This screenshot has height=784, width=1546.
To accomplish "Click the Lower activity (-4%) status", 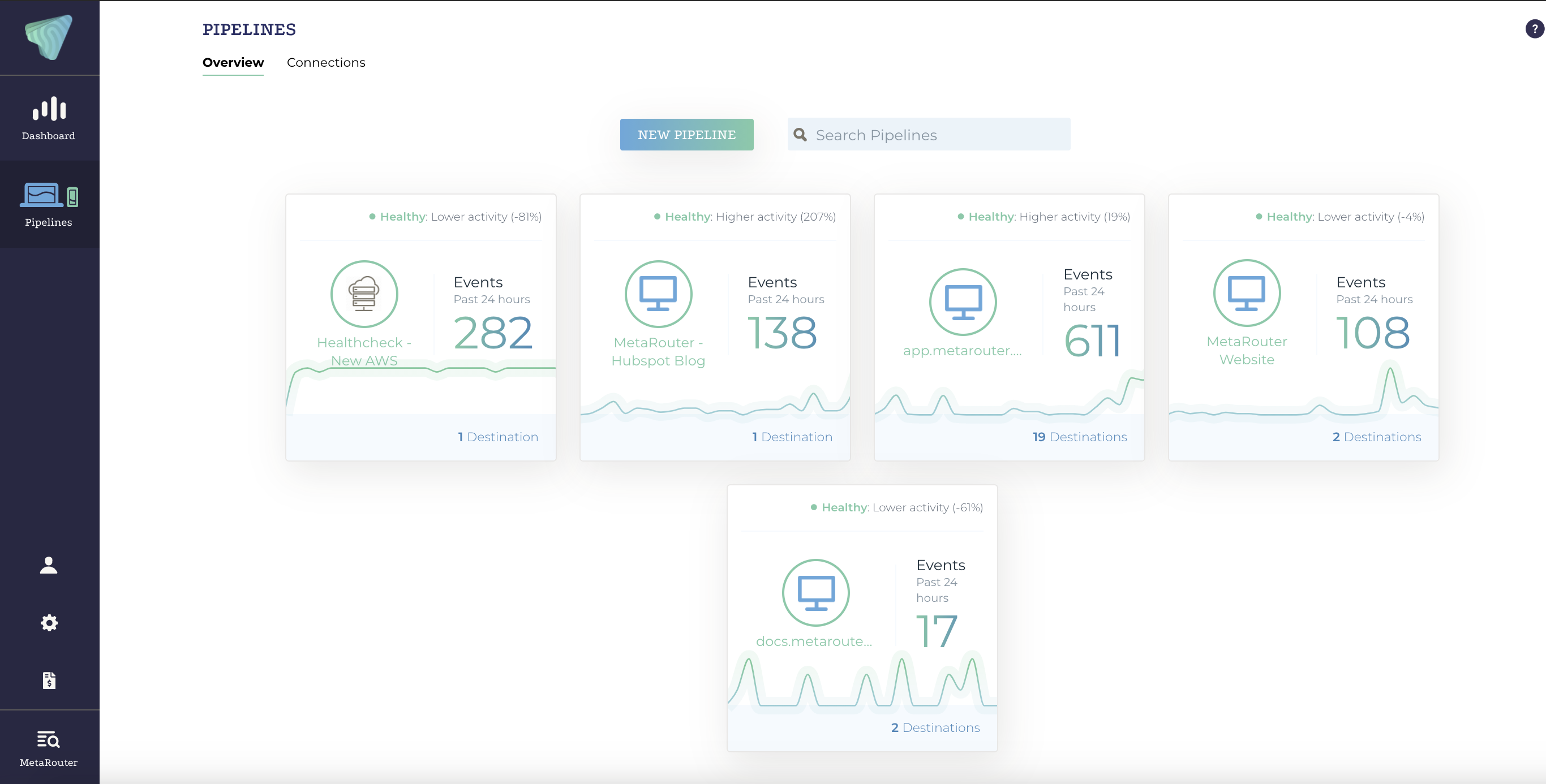I will coord(1371,217).
